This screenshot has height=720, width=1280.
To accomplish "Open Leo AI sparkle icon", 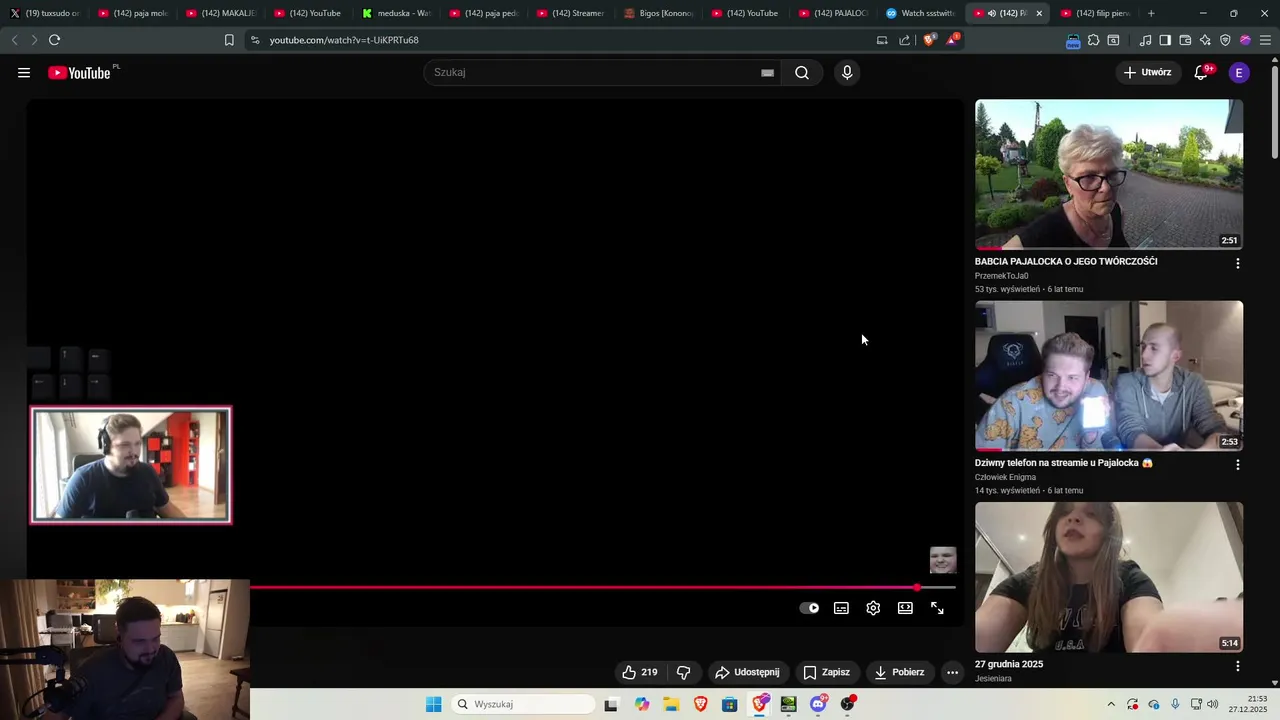I will click(x=1205, y=40).
